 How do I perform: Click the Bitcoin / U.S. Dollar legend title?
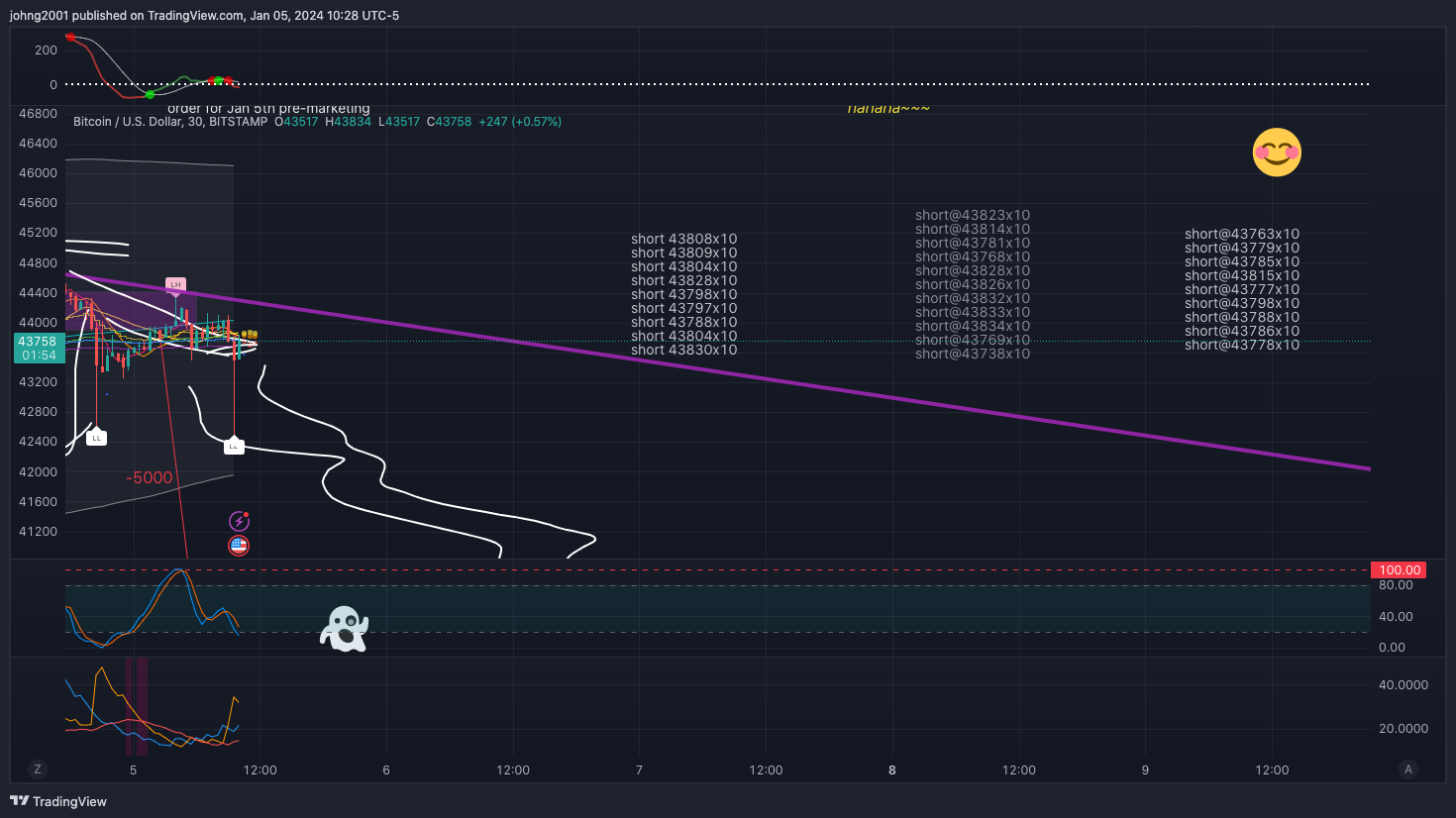(170, 122)
